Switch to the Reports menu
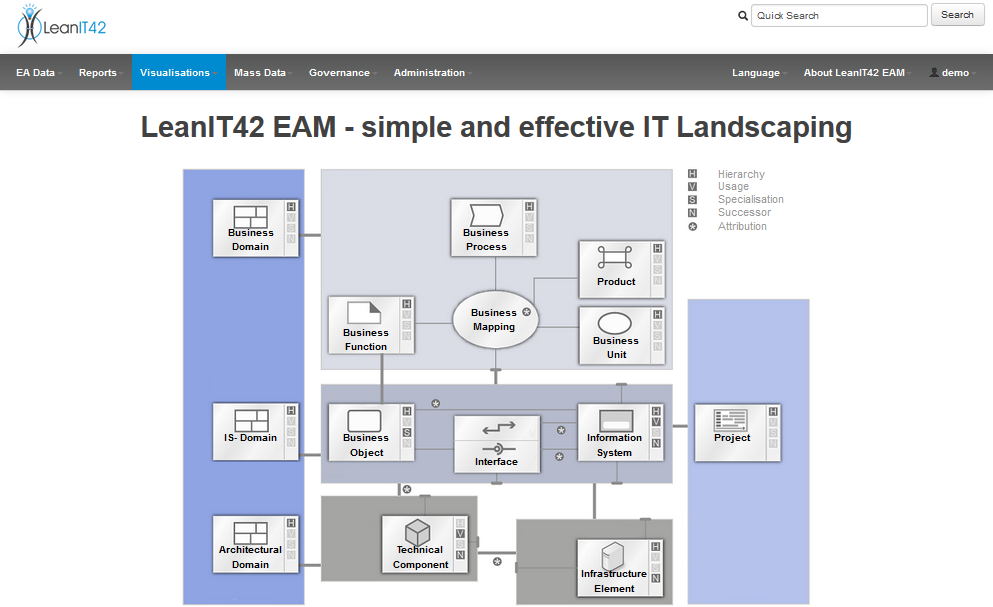 [x=98, y=72]
